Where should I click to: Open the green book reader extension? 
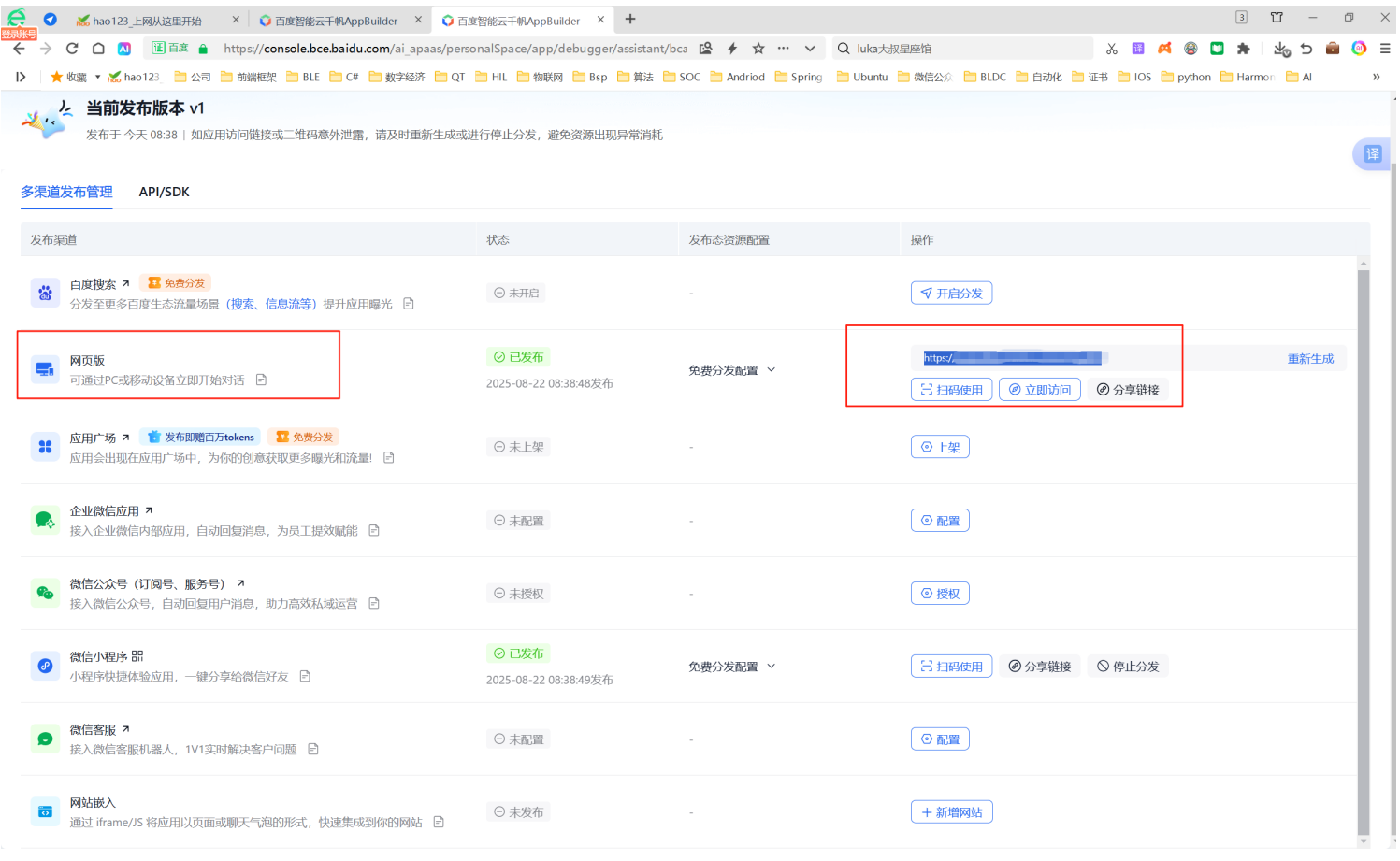(x=1217, y=49)
